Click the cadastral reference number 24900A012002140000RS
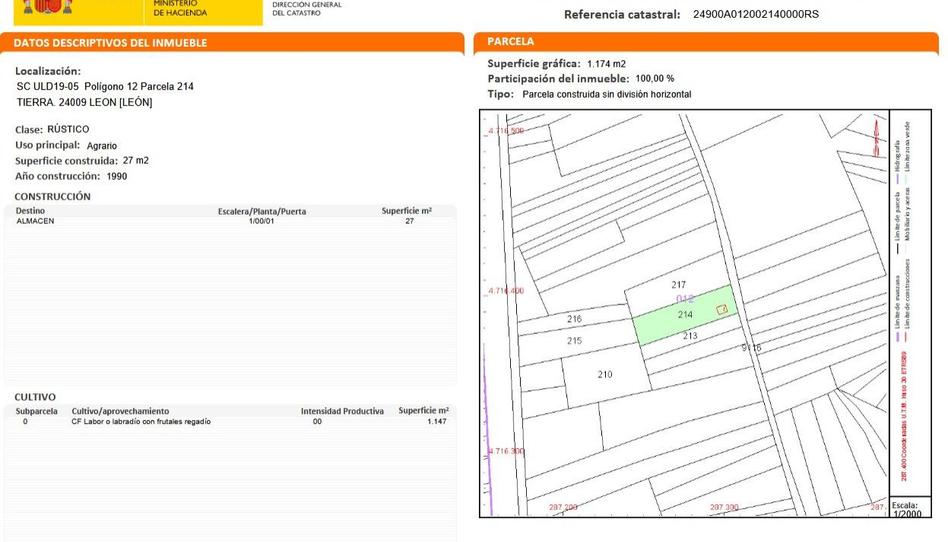 pyautogui.click(x=755, y=15)
